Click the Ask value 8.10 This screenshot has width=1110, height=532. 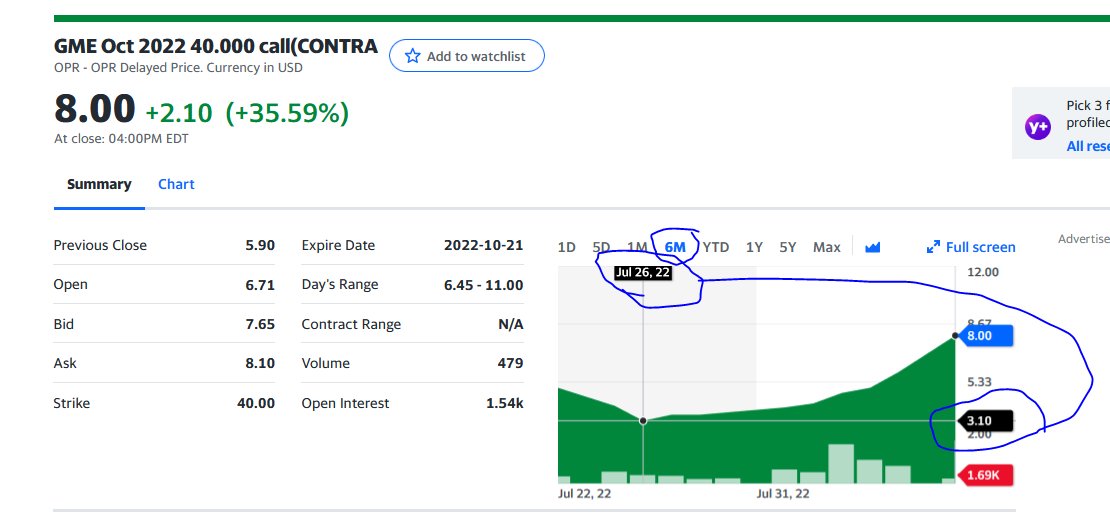pyautogui.click(x=260, y=363)
